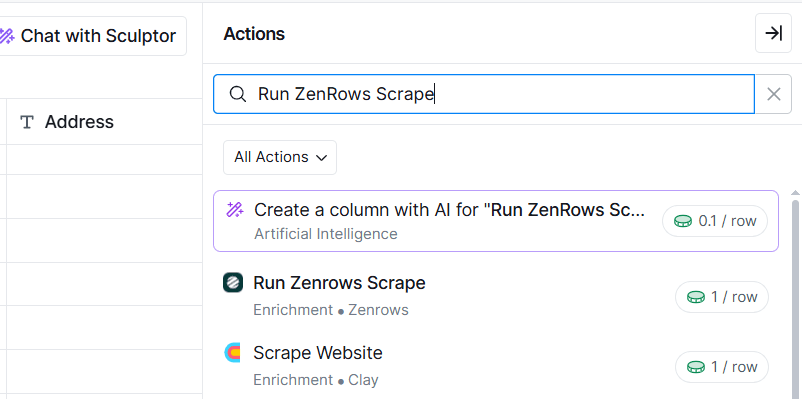Click the 0.1 / row credit badge
The height and width of the screenshot is (399, 802).
(x=715, y=221)
